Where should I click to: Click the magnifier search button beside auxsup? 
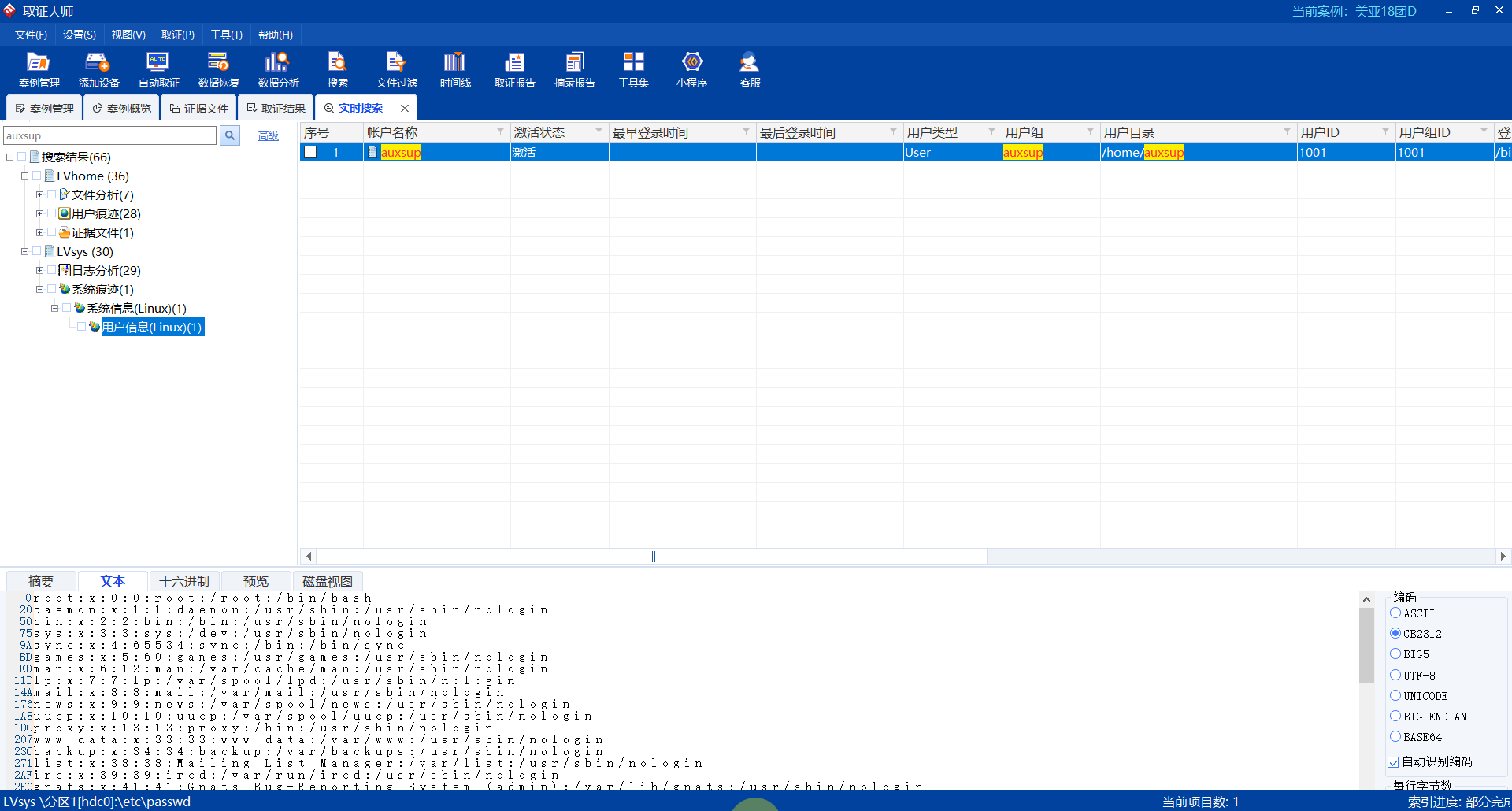pos(230,135)
